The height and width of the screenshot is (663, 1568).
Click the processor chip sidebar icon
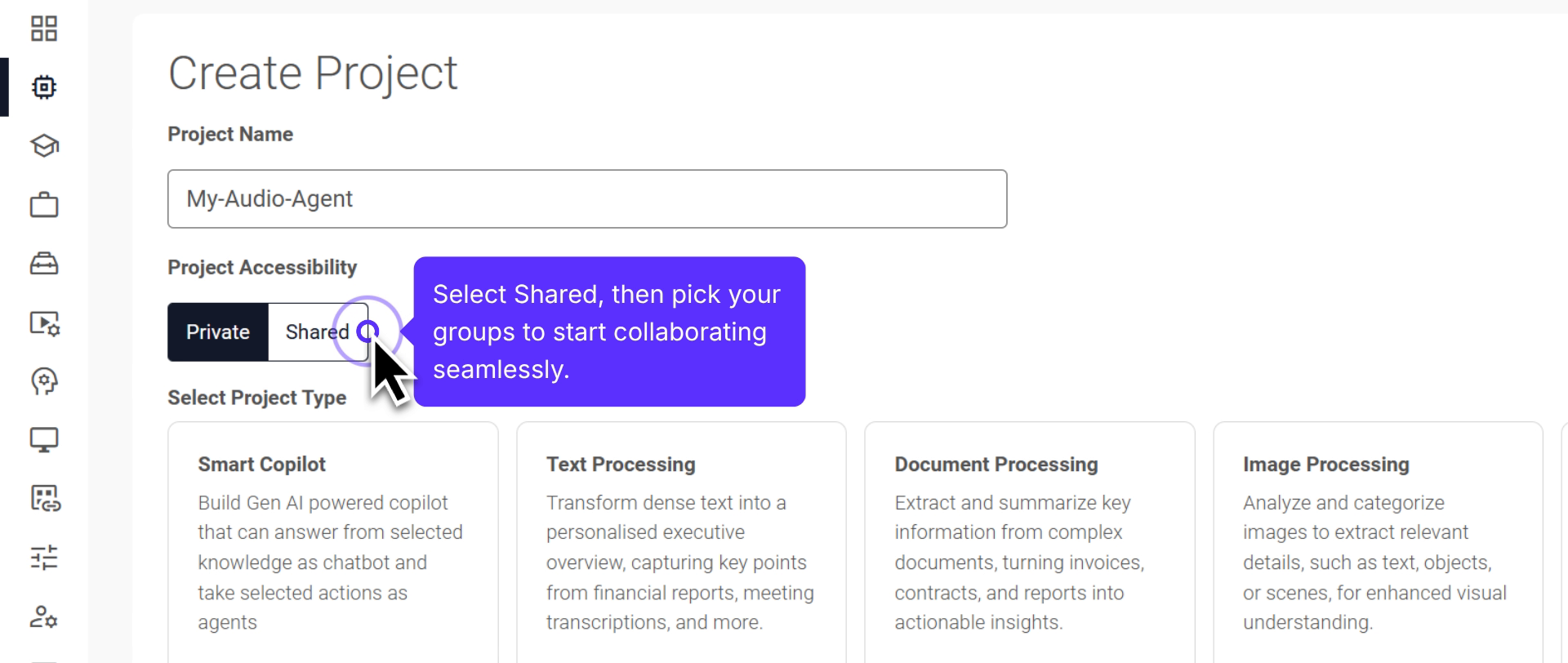44,87
